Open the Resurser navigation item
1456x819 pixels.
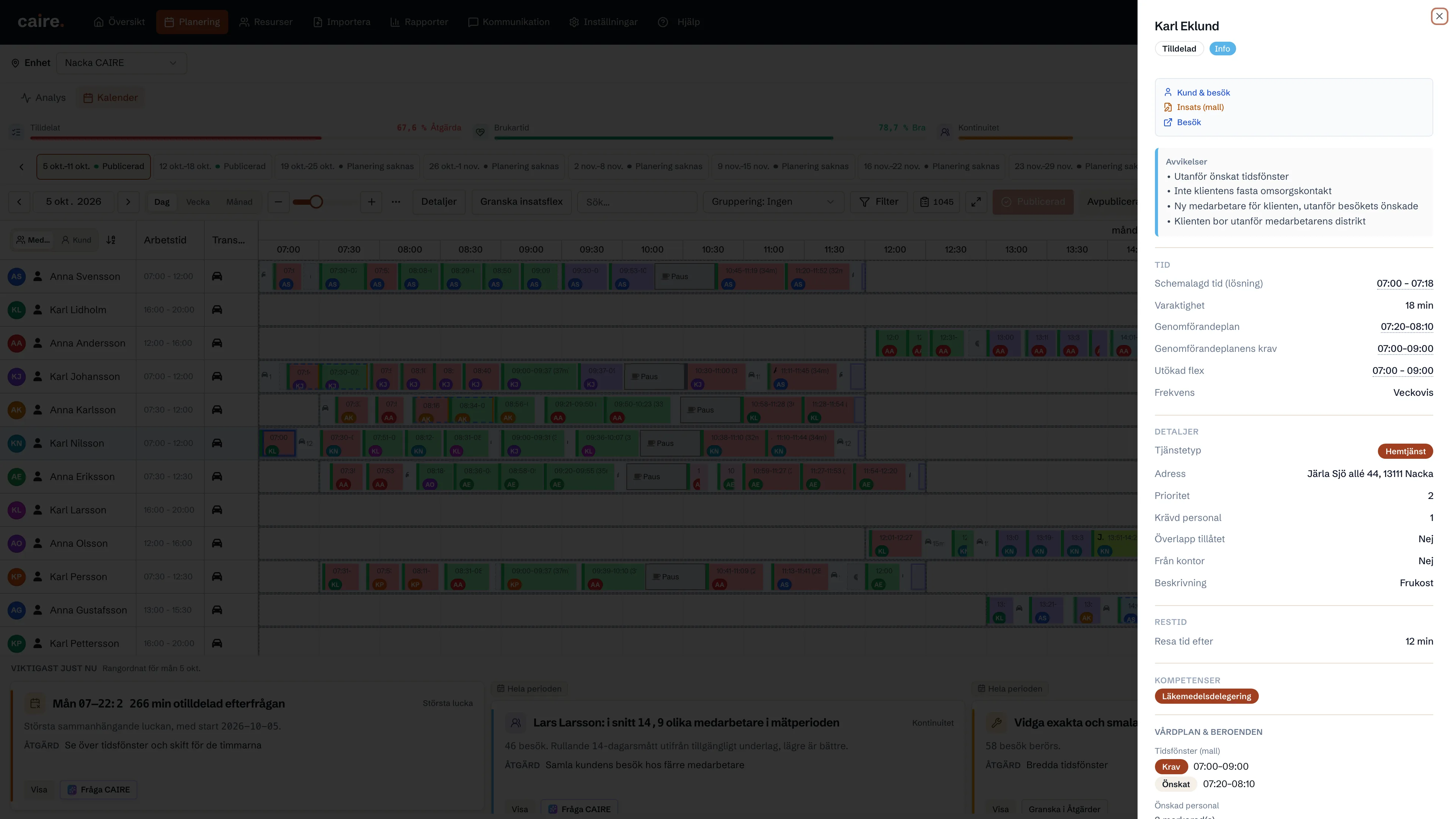click(x=266, y=22)
